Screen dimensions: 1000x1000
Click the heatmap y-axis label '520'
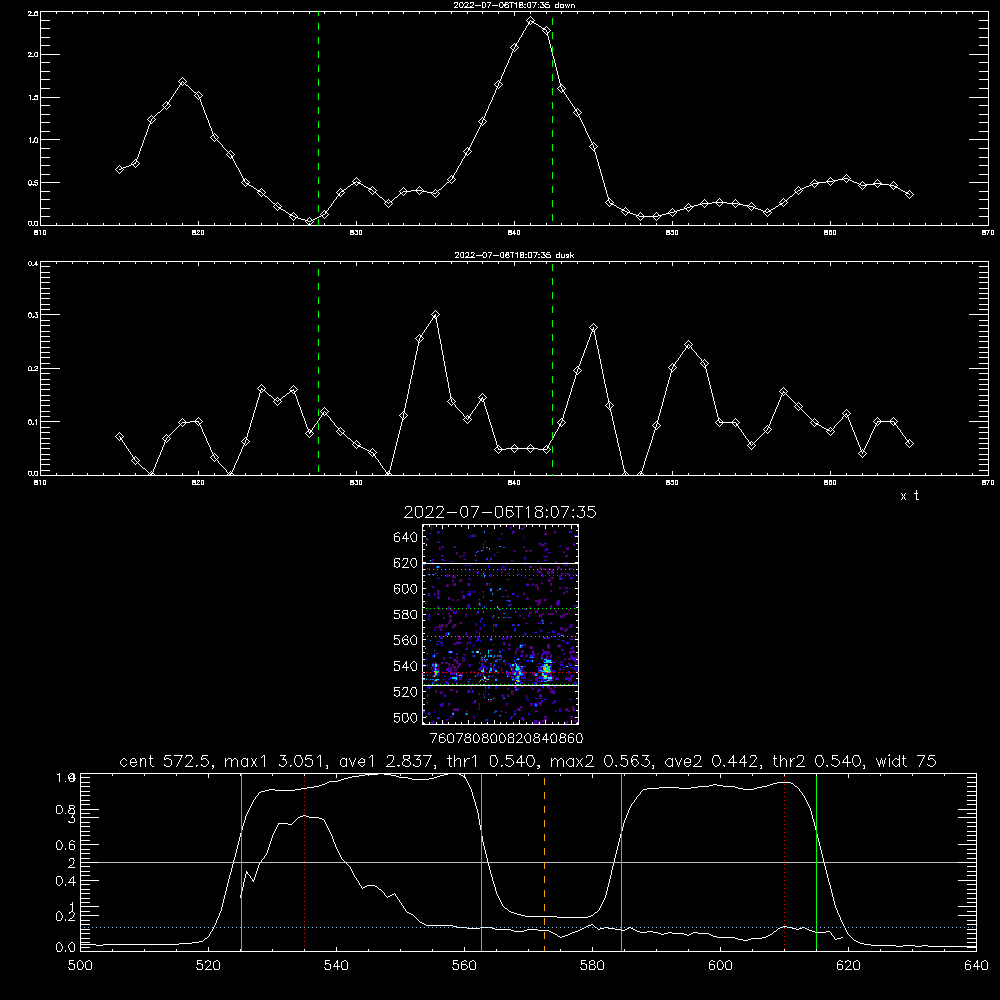[406, 692]
